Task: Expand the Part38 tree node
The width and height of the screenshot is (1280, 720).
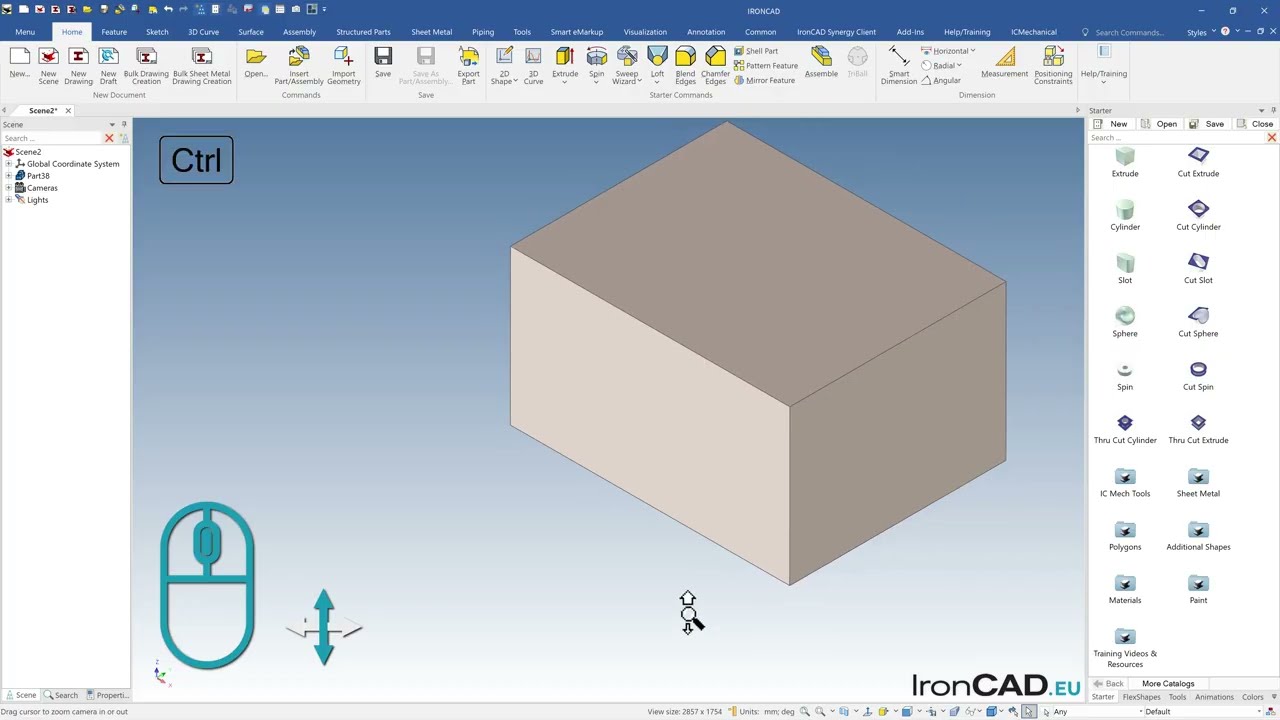Action: click(9, 176)
